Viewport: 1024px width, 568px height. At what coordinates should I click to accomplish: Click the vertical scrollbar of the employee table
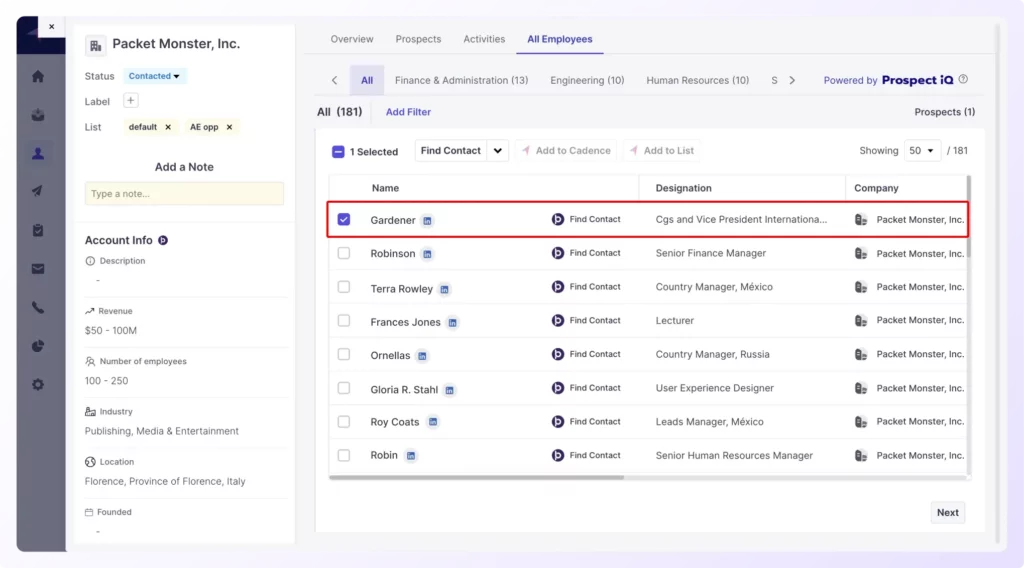tap(968, 215)
